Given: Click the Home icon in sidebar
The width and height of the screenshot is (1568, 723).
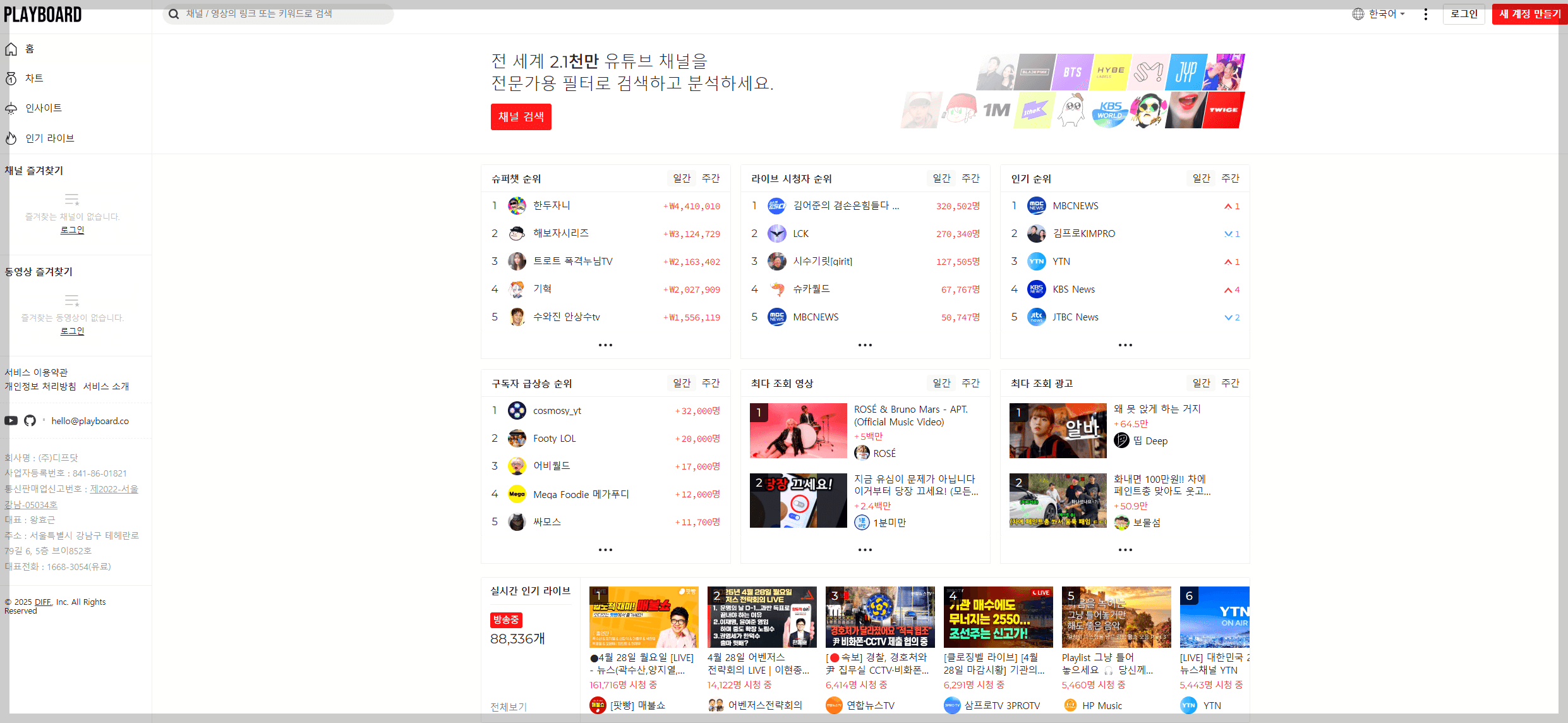Looking at the screenshot, I should (11, 49).
